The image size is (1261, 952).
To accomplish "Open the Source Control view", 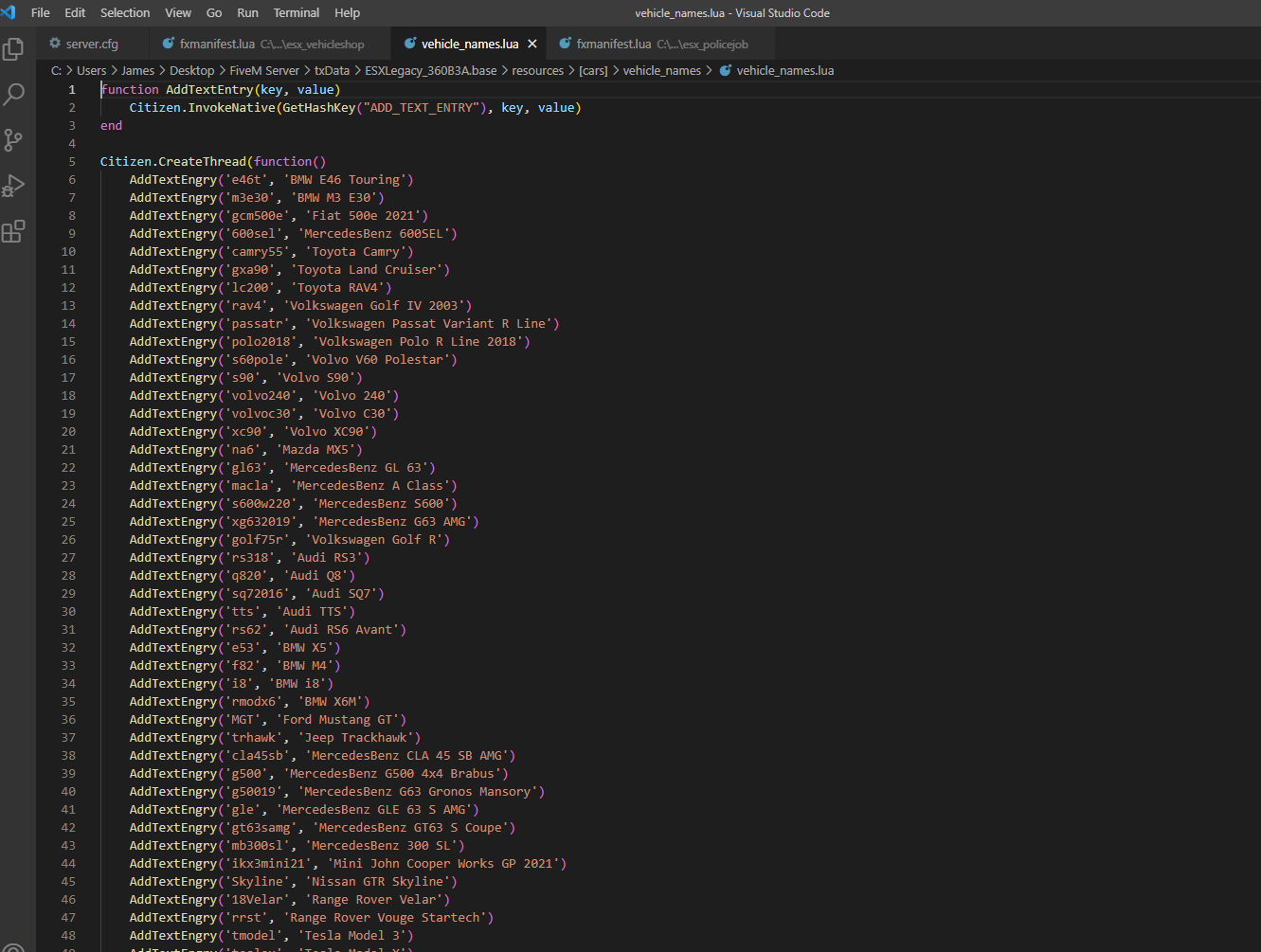I will point(13,140).
